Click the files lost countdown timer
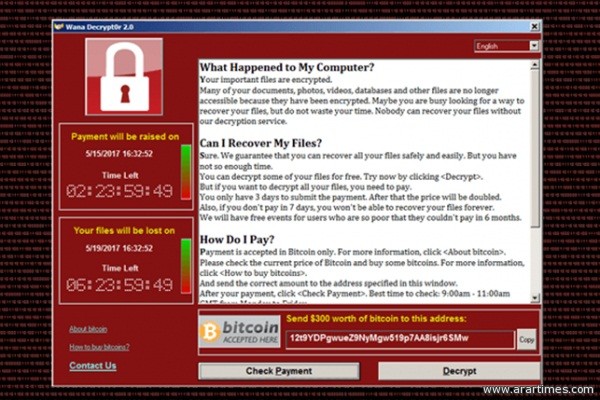This screenshot has width=600, height=400. [119, 285]
